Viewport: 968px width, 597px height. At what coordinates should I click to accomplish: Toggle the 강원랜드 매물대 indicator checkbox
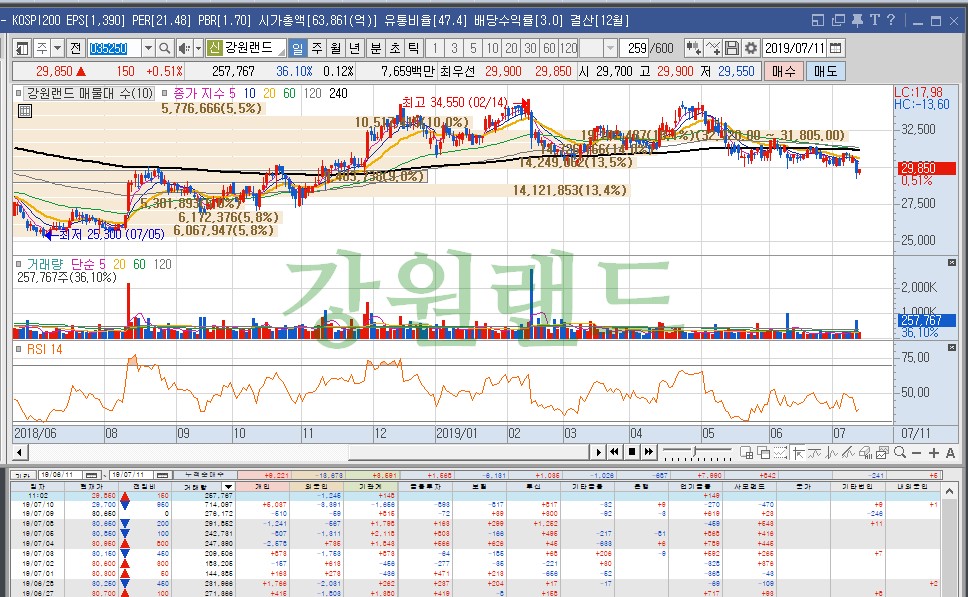pos(19,94)
